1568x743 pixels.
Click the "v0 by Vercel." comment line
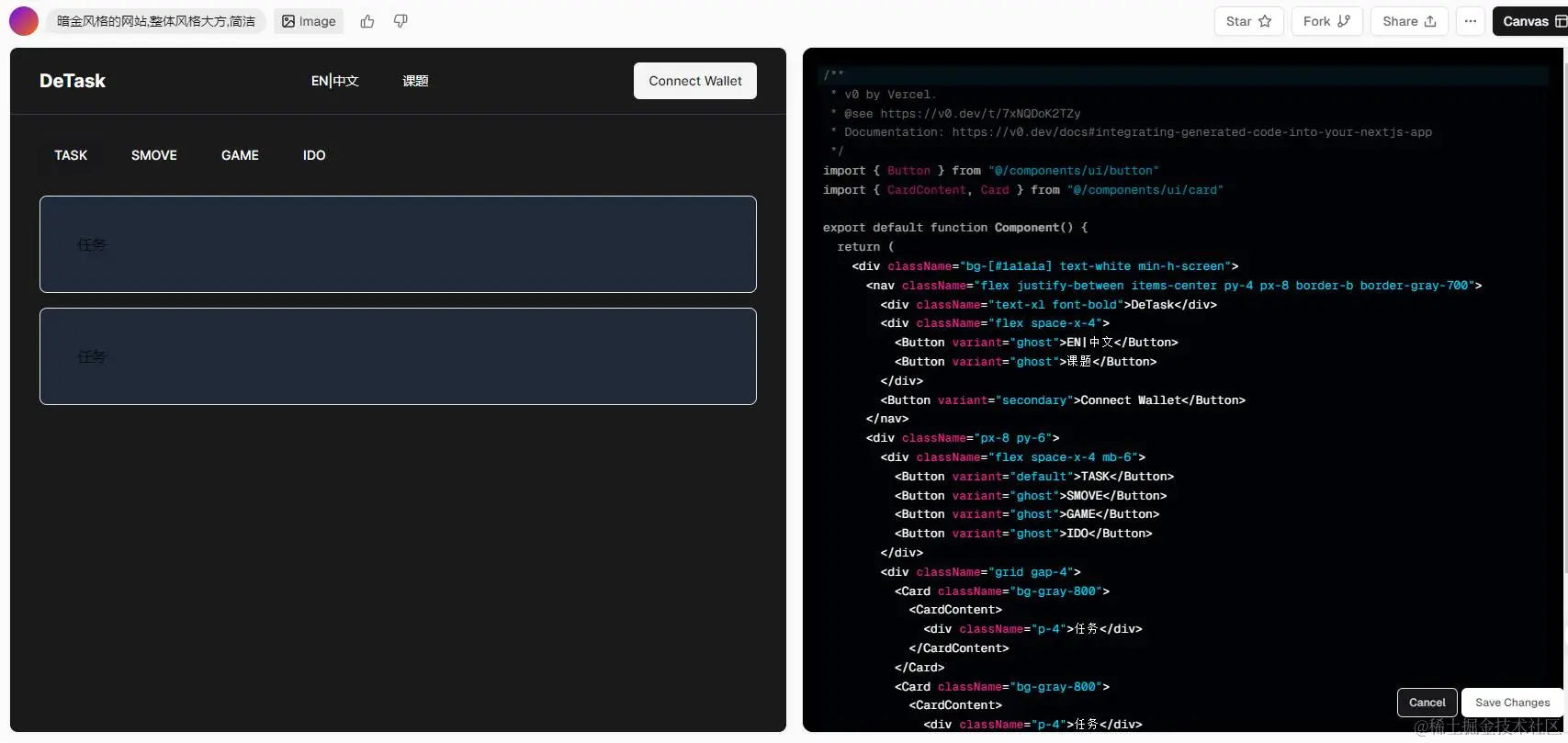click(x=884, y=95)
